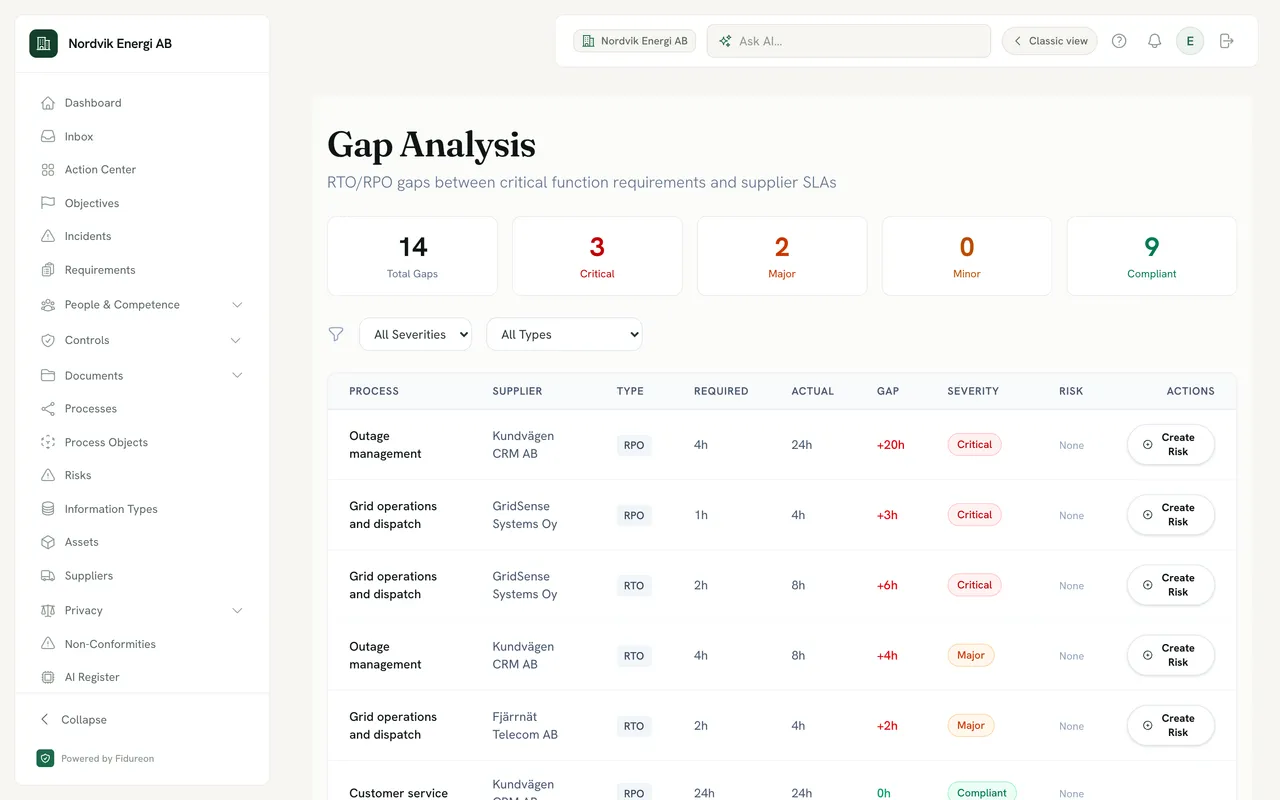Click the AI Register chip icon
Screen dimensions: 1280x800
pyautogui.click(x=48, y=677)
